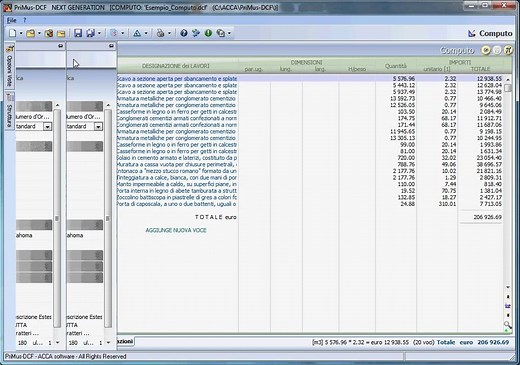Expand the Print dropdown arrow

[x=169, y=33]
